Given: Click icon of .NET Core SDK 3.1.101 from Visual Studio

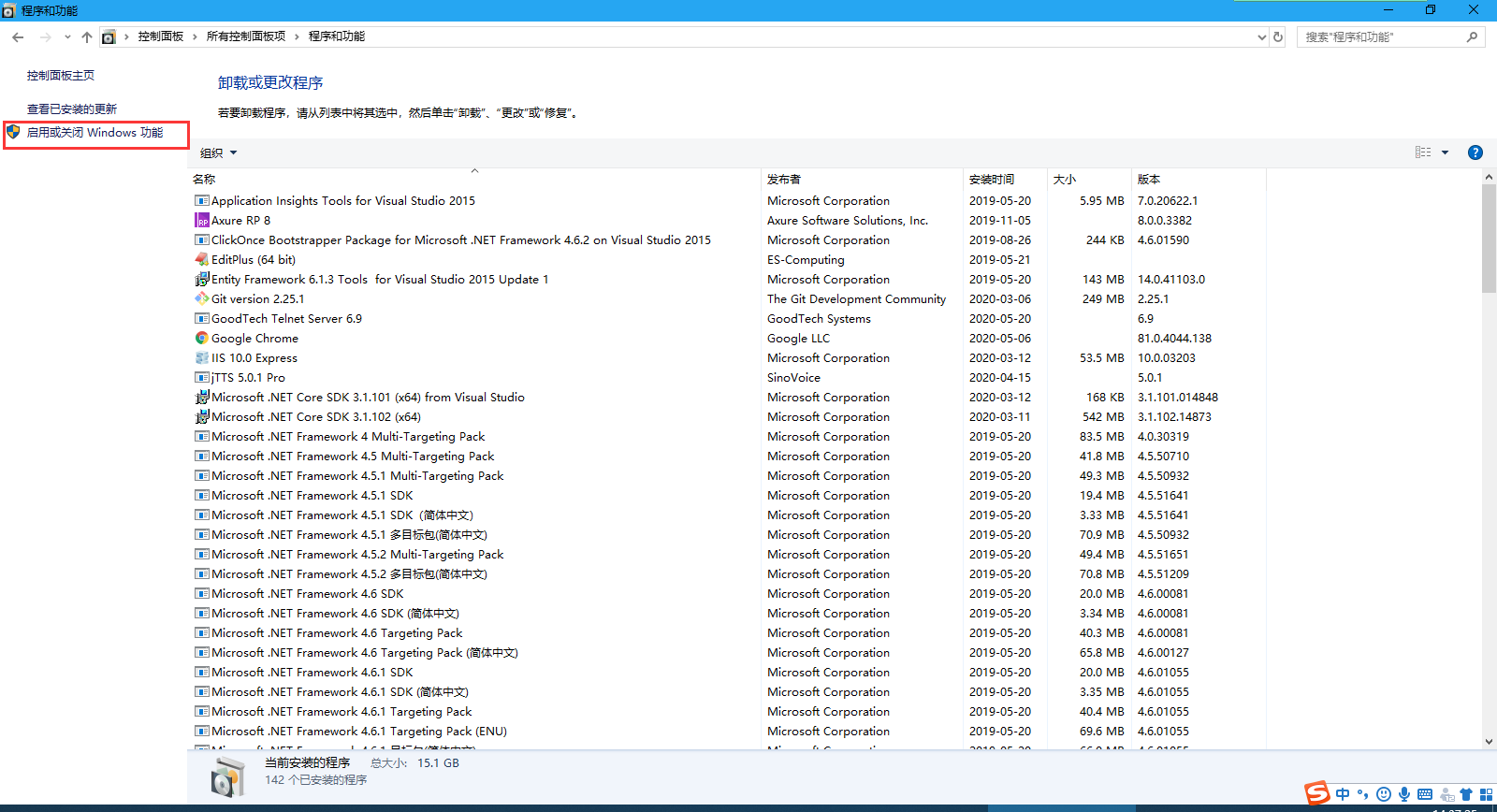Looking at the screenshot, I should click(x=201, y=398).
